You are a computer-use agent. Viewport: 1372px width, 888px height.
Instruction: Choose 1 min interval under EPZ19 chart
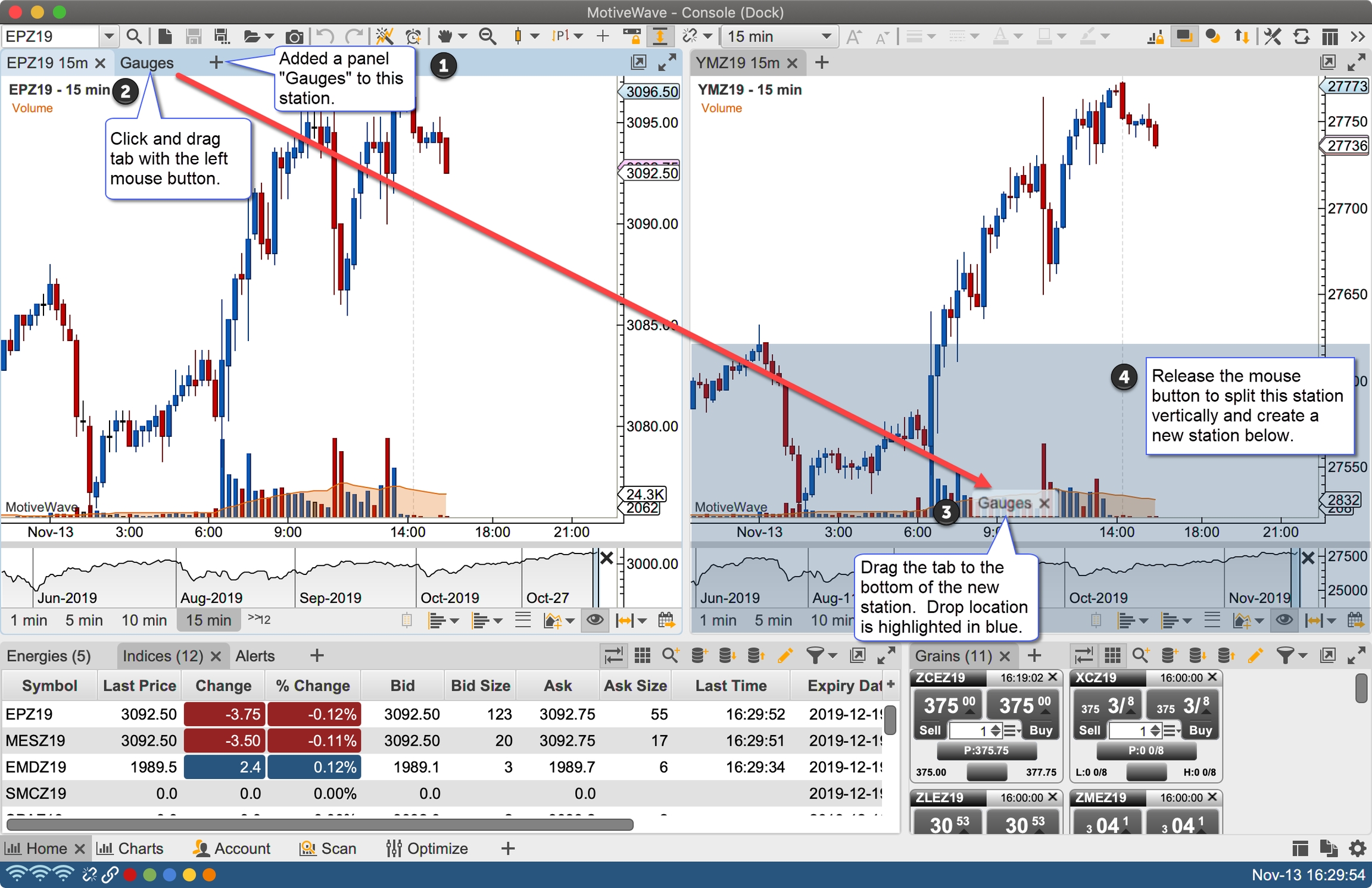[29, 620]
